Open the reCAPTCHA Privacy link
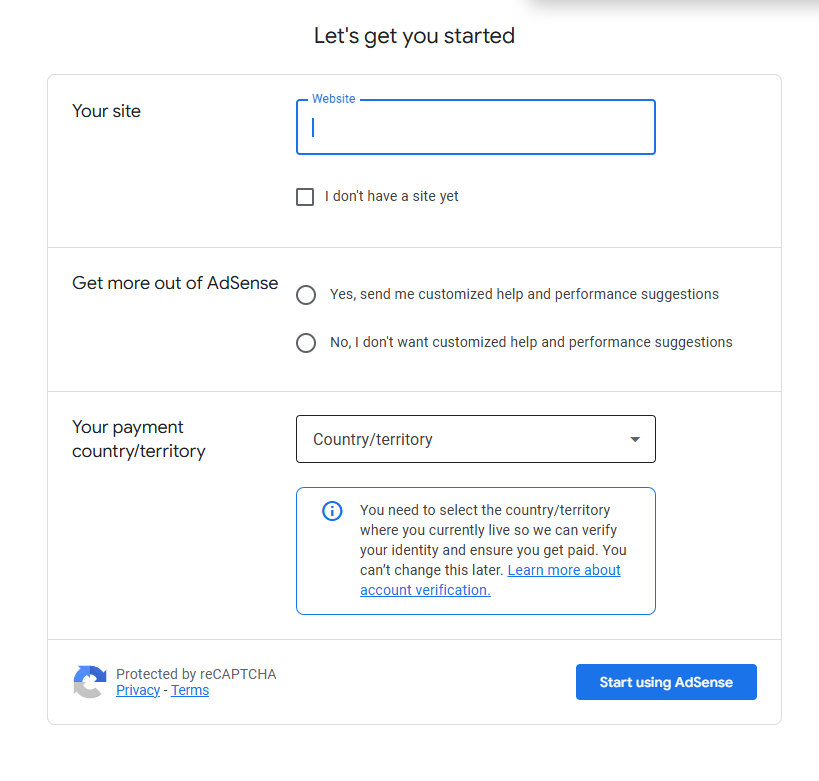The width and height of the screenshot is (819, 781). (x=138, y=690)
